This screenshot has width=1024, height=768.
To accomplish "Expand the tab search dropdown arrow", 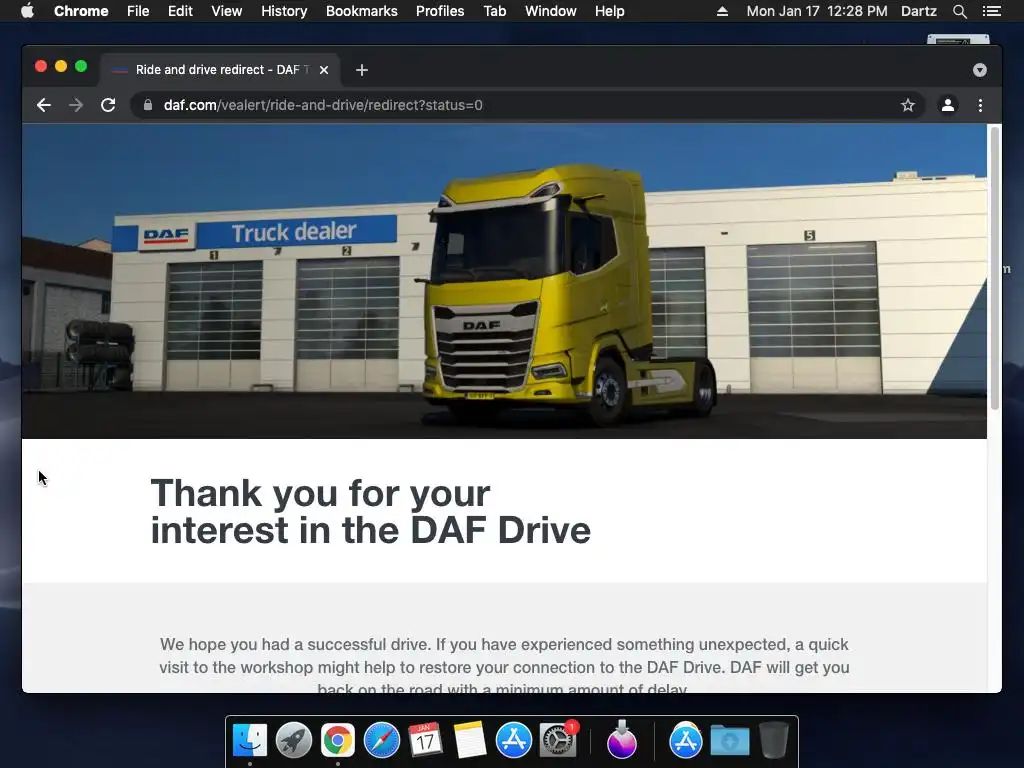I will (980, 70).
